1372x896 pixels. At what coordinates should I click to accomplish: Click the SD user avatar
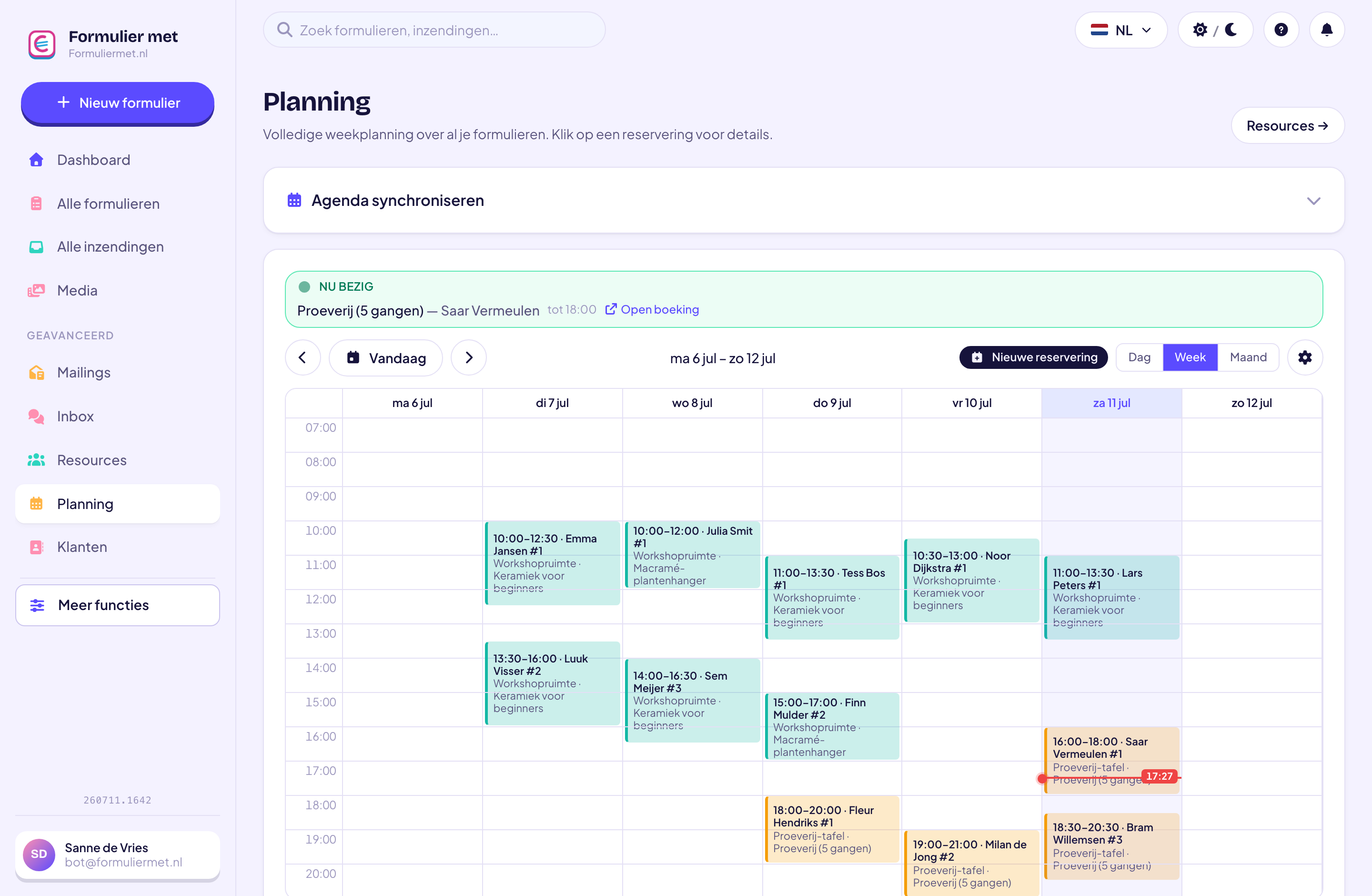(39, 855)
